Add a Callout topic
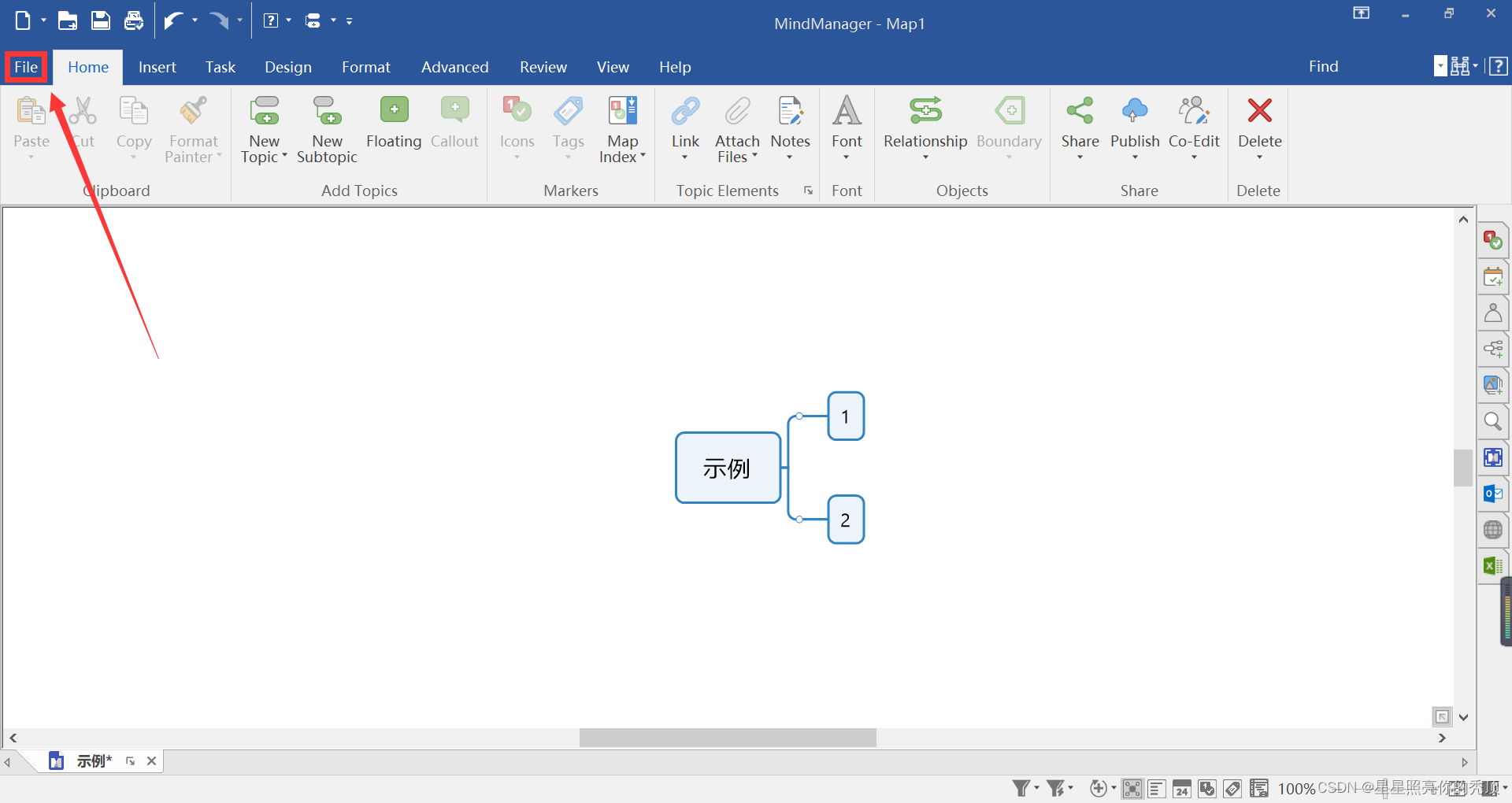The height and width of the screenshot is (803, 1512). [x=454, y=126]
